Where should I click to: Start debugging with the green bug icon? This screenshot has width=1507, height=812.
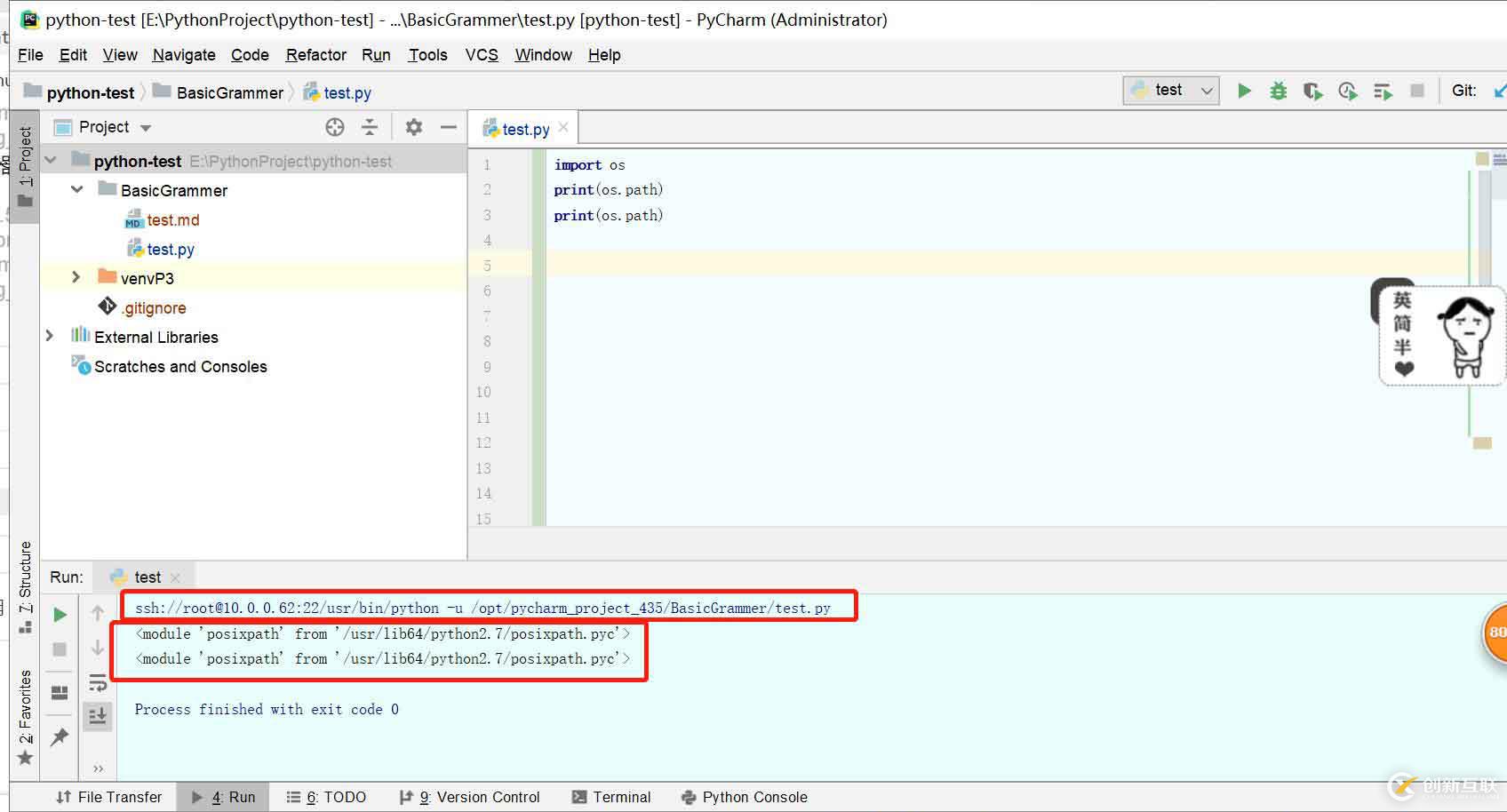pyautogui.click(x=1278, y=91)
